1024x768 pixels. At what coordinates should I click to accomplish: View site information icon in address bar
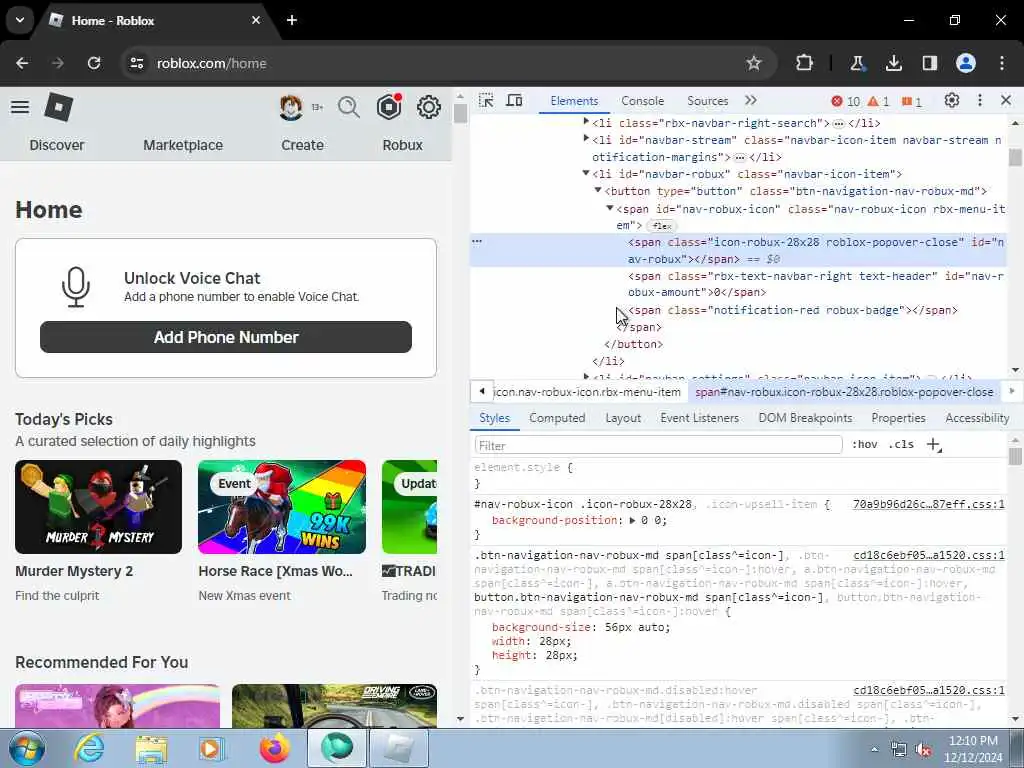[x=136, y=63]
